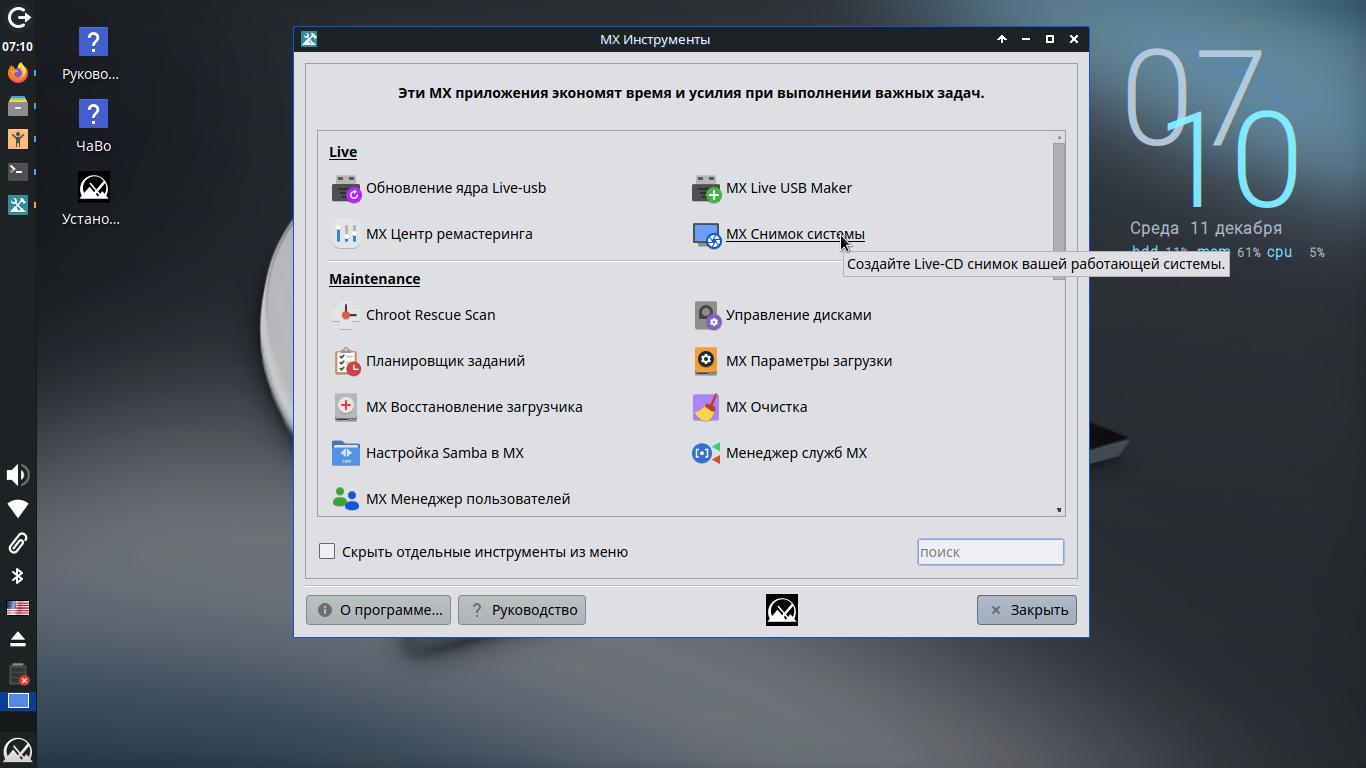Image resolution: width=1366 pixels, height=768 pixels.
Task: Open the MX start menu logo
Action: tap(18, 750)
